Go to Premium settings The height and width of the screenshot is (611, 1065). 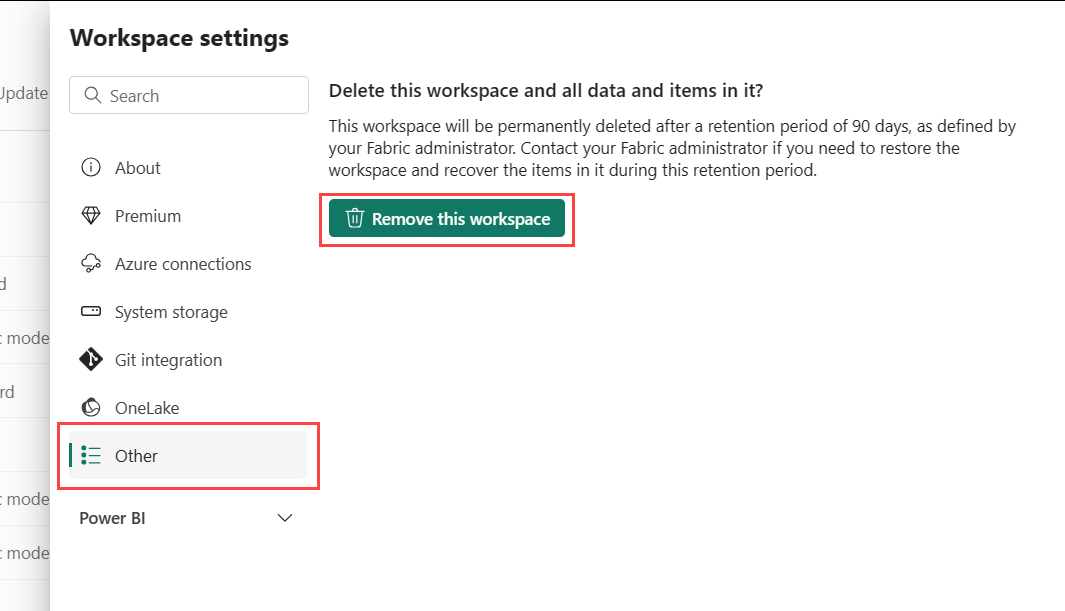(x=148, y=216)
